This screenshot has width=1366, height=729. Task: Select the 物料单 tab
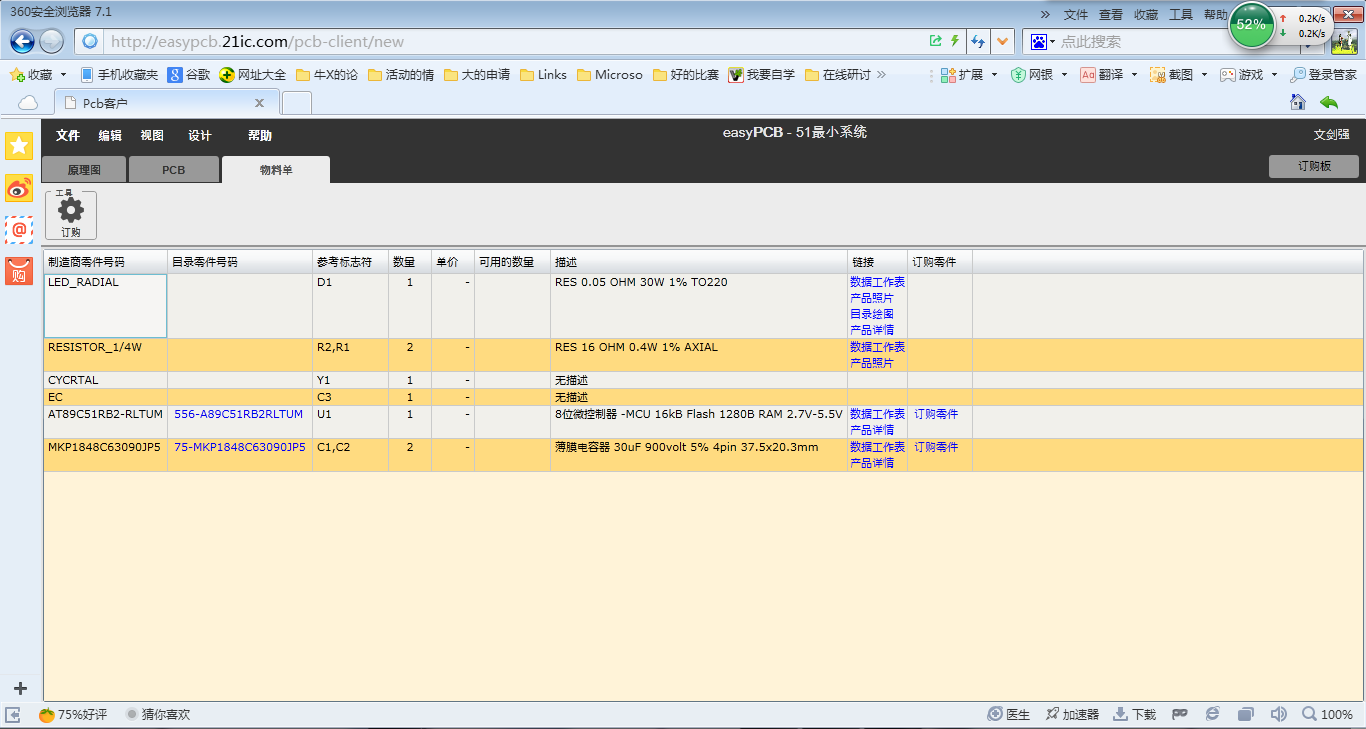click(x=276, y=170)
